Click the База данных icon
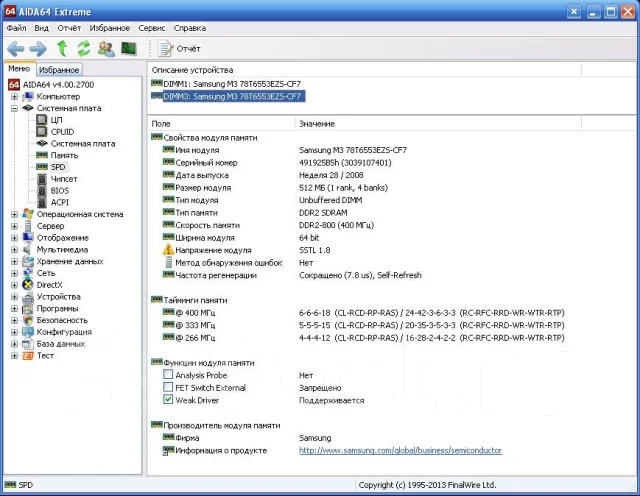The image size is (640, 496). click(x=28, y=344)
